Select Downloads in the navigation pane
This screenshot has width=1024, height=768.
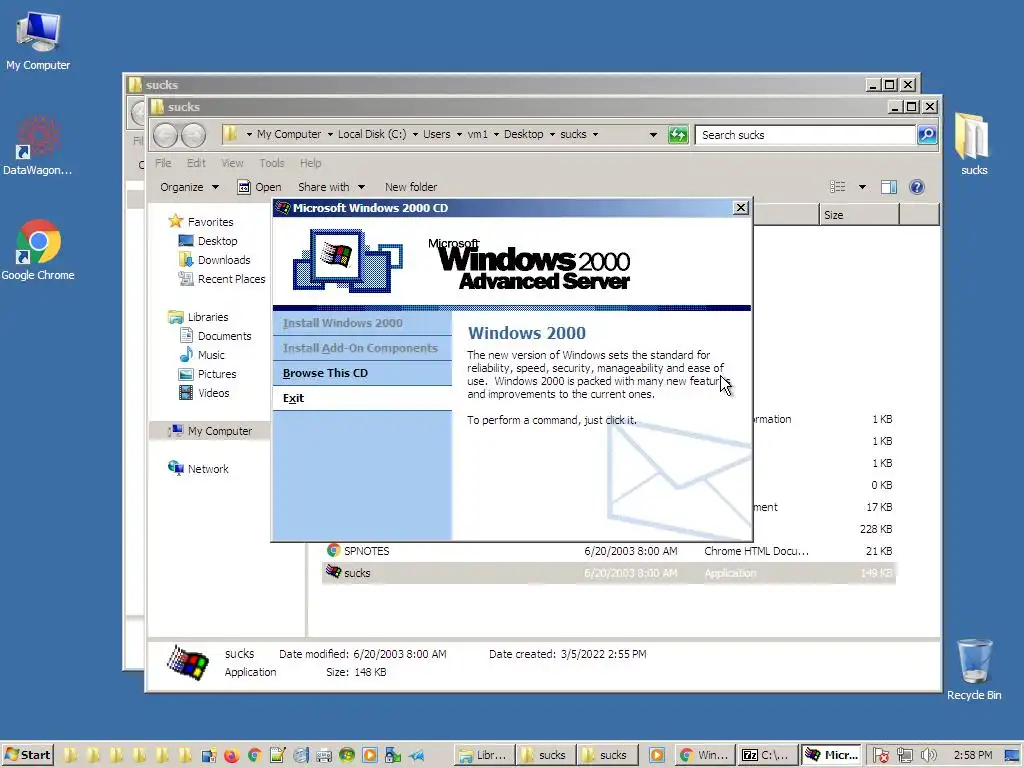215,260
